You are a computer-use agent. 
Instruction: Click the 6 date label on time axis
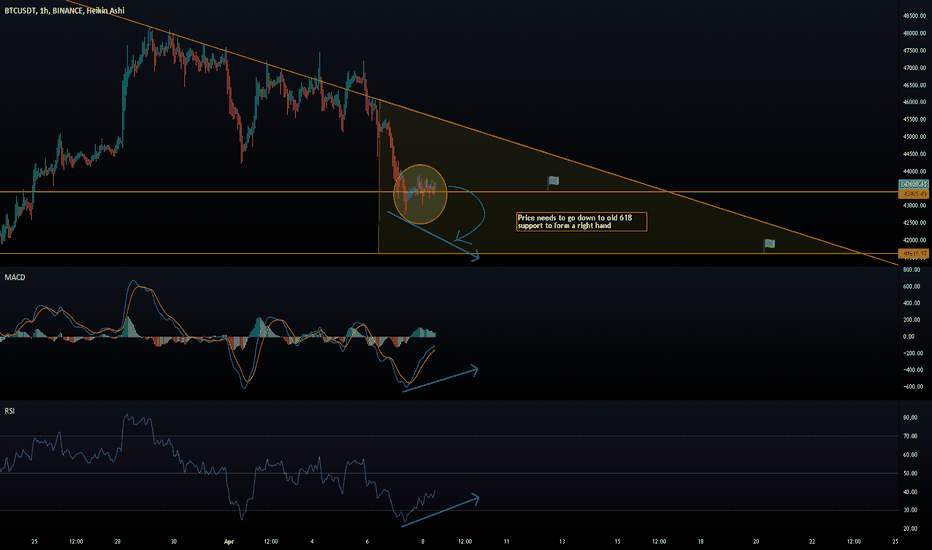367,542
